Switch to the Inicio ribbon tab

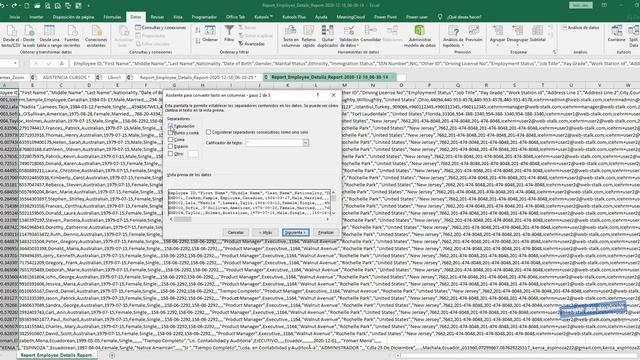click(15, 17)
